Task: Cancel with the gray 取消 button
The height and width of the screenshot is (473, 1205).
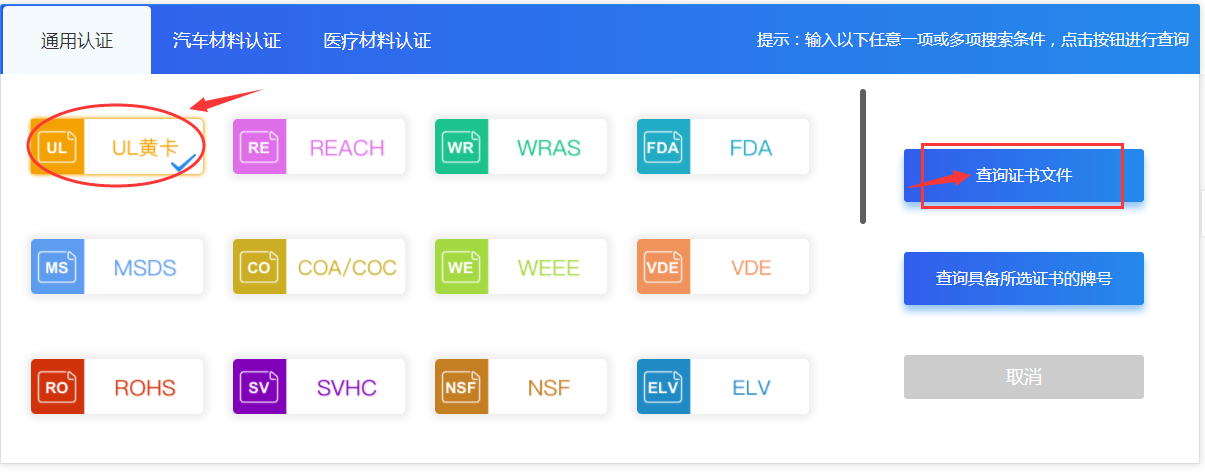Action: pyautogui.click(x=1023, y=377)
